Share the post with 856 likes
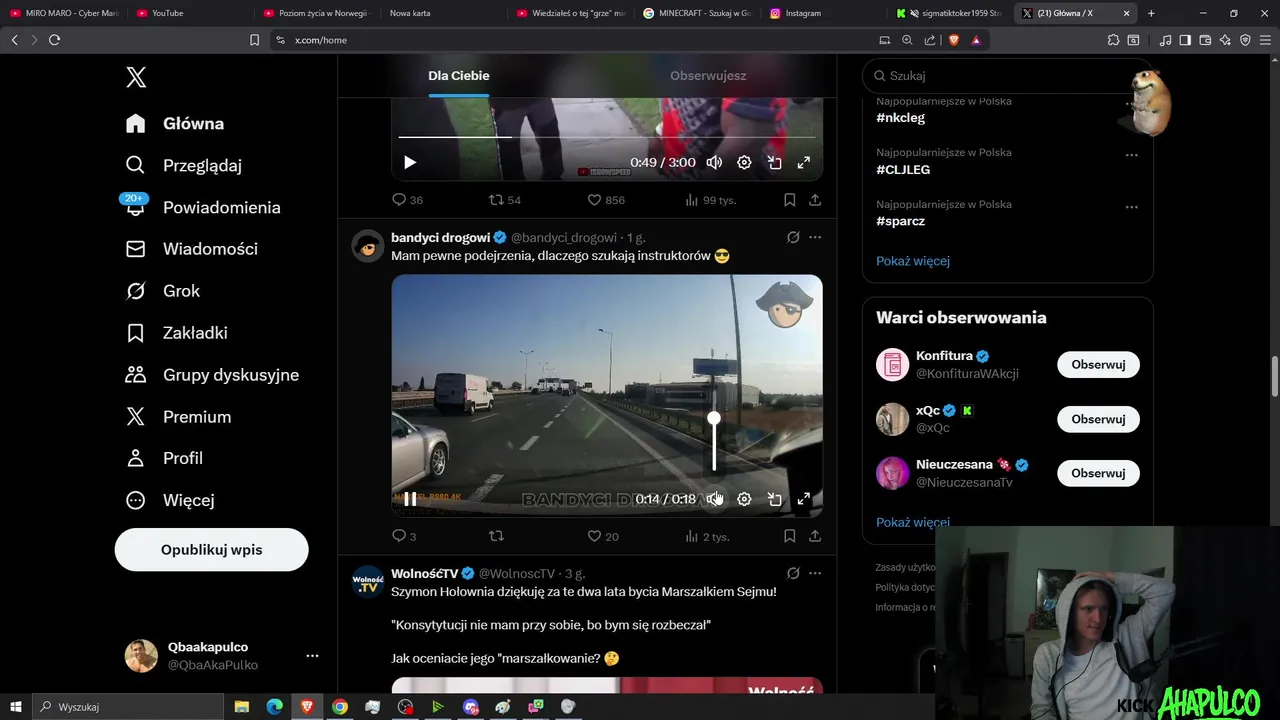Image resolution: width=1280 pixels, height=720 pixels. coord(815,200)
